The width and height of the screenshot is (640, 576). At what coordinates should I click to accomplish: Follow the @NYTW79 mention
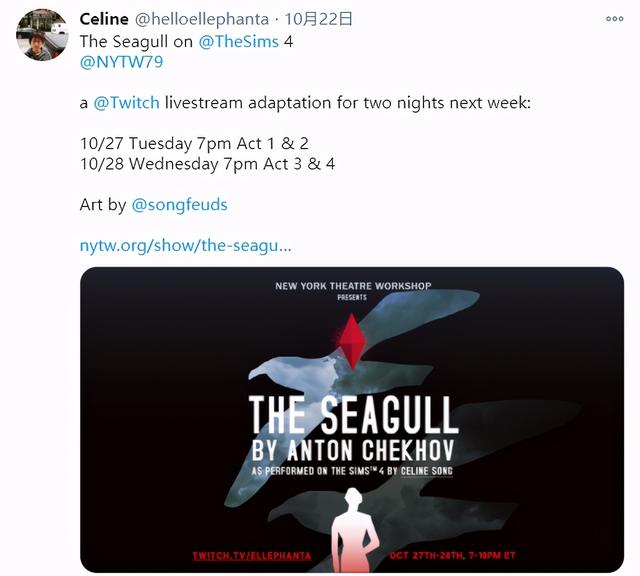(x=121, y=62)
